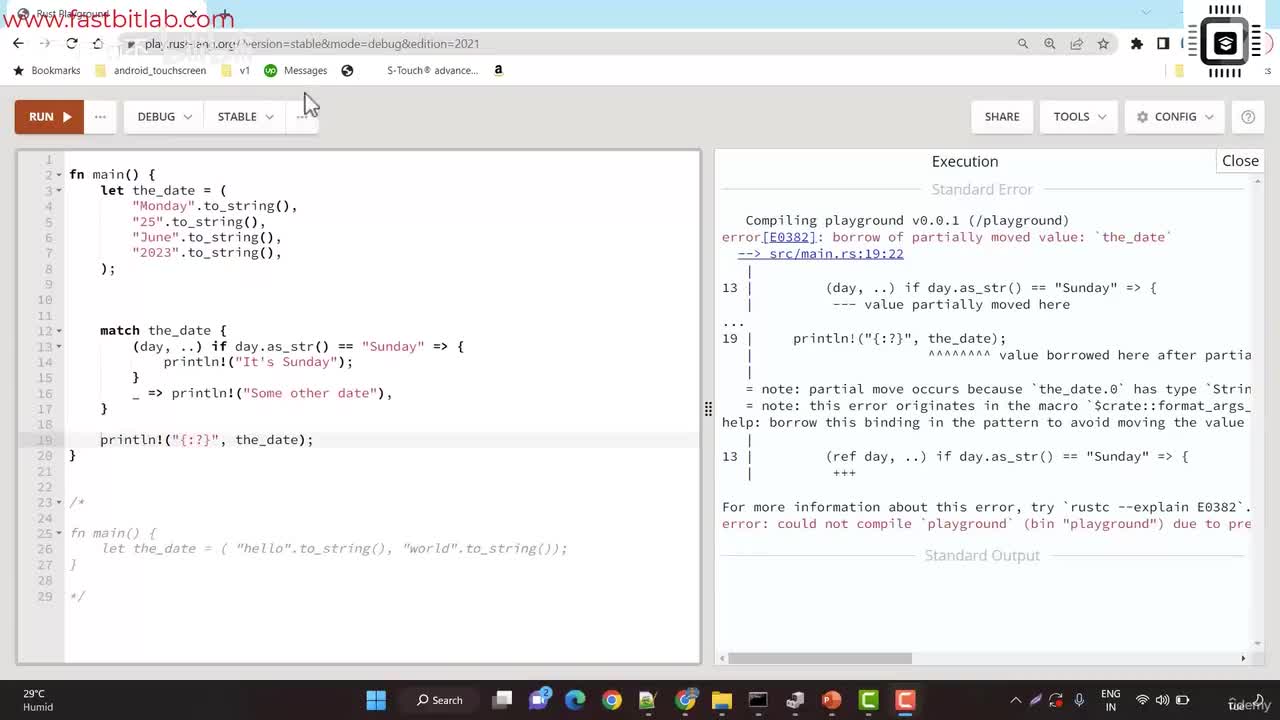Screen dimensions: 1280x720
Task: Open the Messages bookmark
Action: pos(296,70)
